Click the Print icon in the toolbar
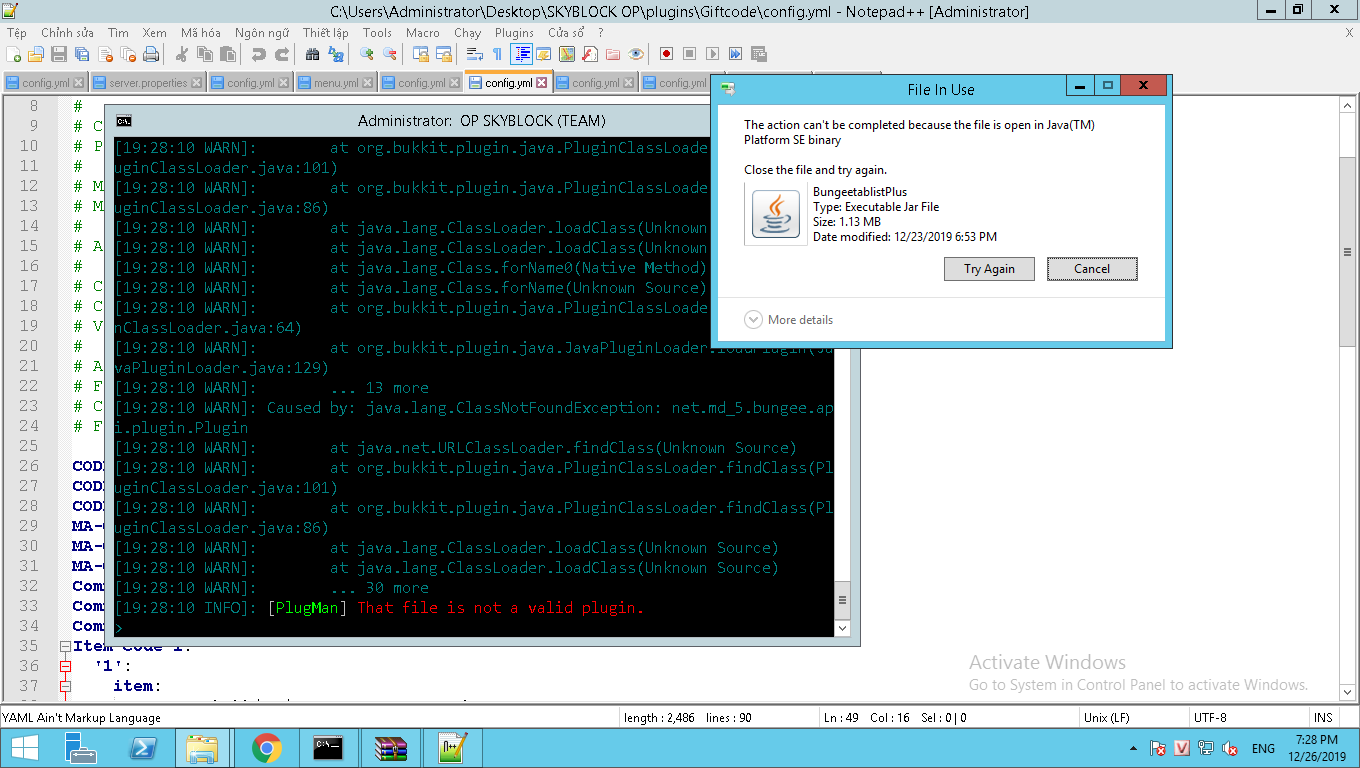 point(151,54)
